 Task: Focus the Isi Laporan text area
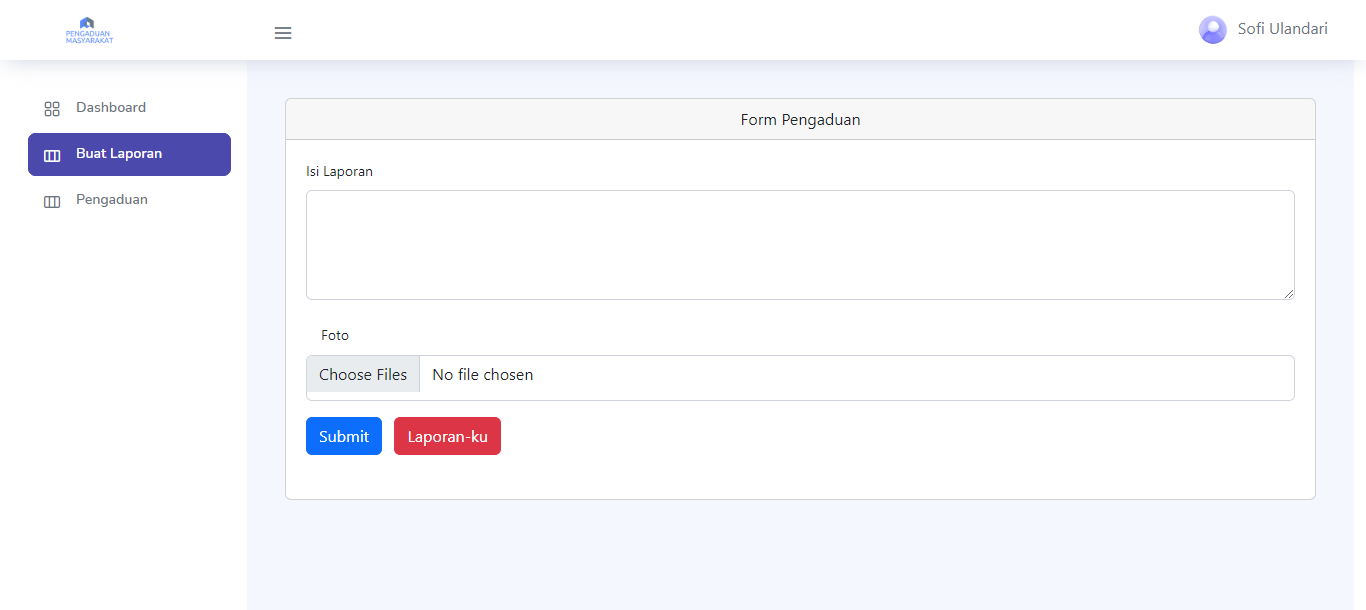(x=800, y=245)
